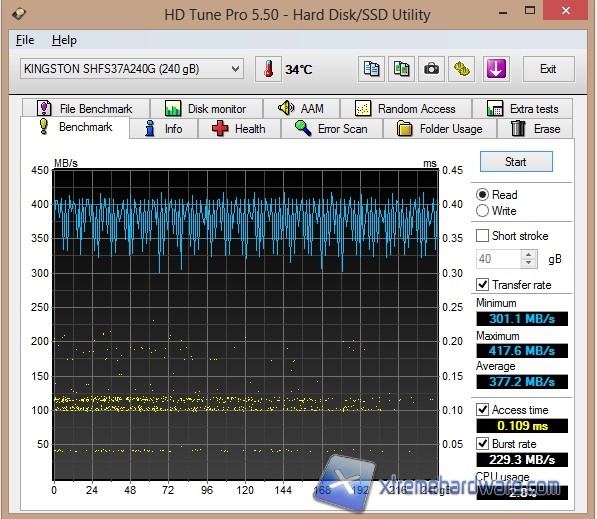This screenshot has height=519, width=597.
Task: Select the Write radio button
Action: [x=482, y=211]
